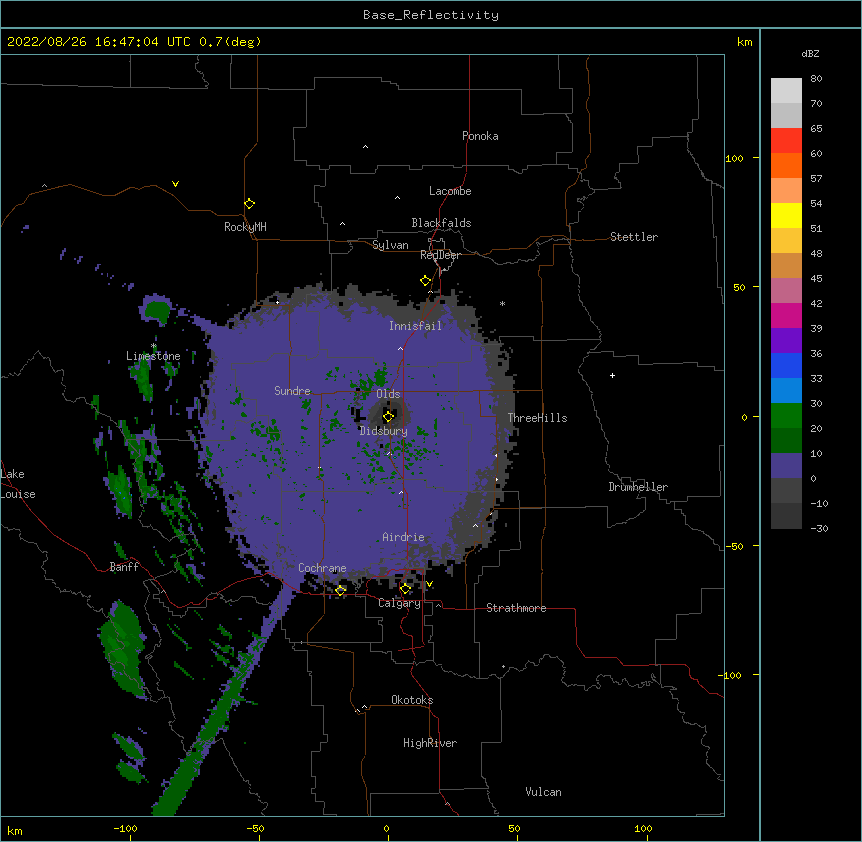The height and width of the screenshot is (842, 862).
Task: Click the magenta 39-42 dBZ swatch
Action: click(786, 315)
